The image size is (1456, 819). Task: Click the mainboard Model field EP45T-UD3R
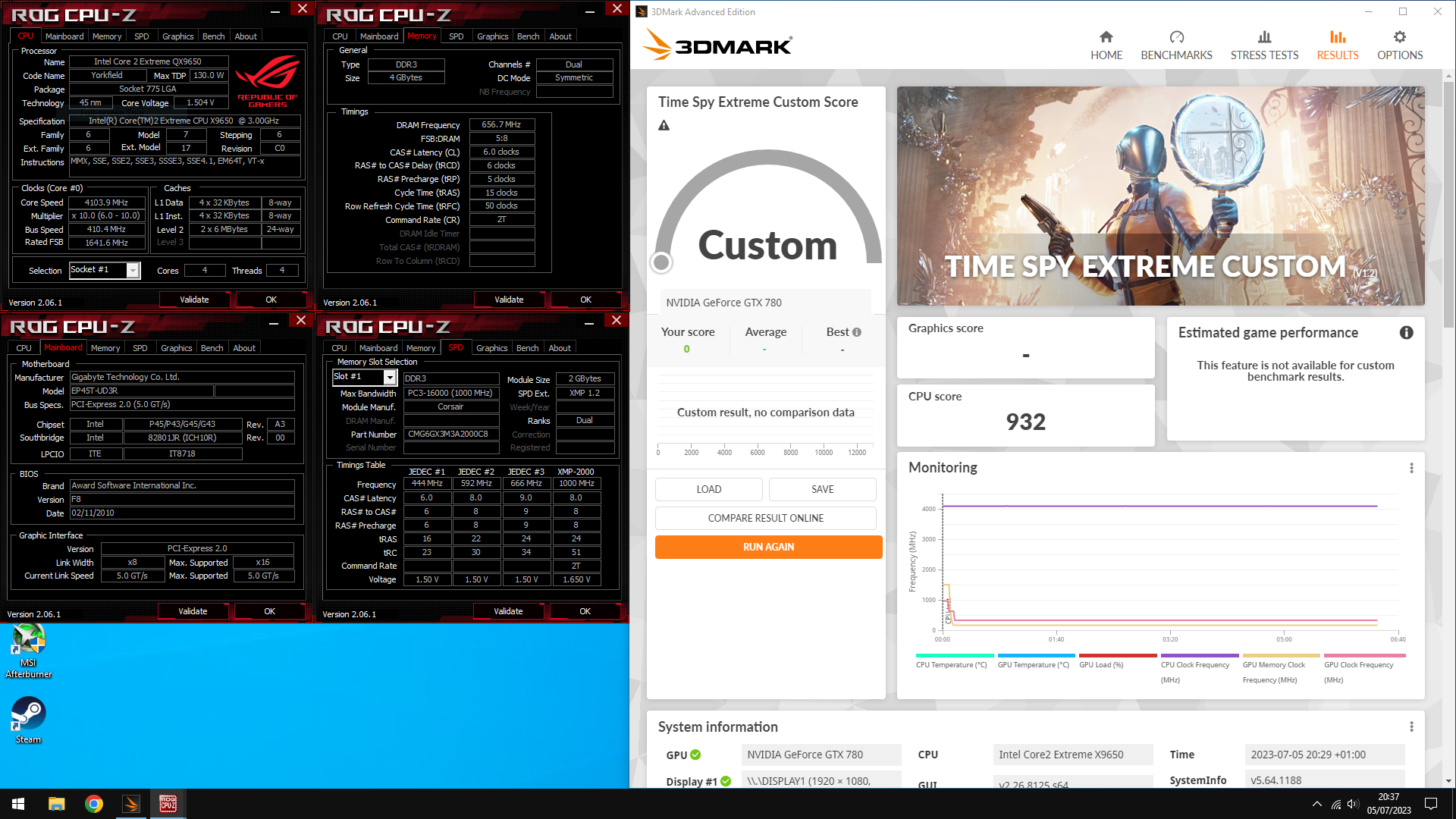pos(141,391)
